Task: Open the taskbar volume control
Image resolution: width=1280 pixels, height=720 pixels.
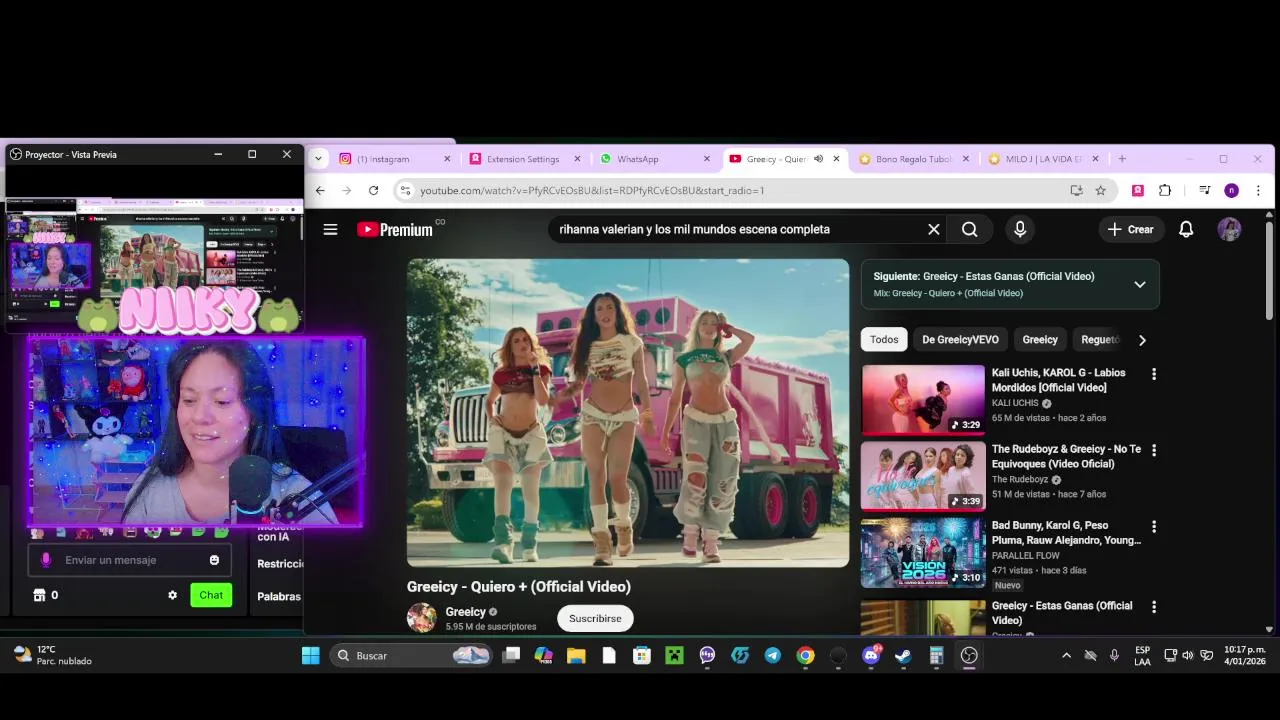Action: (x=1188, y=655)
